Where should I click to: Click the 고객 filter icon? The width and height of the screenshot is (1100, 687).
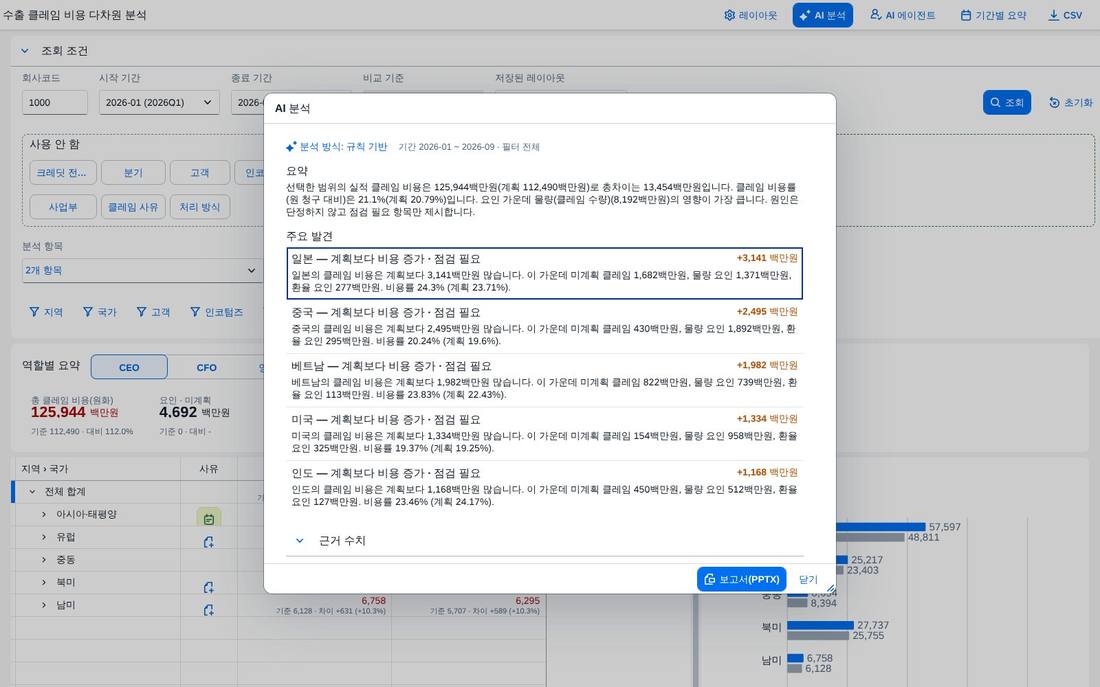pyautogui.click(x=142, y=312)
